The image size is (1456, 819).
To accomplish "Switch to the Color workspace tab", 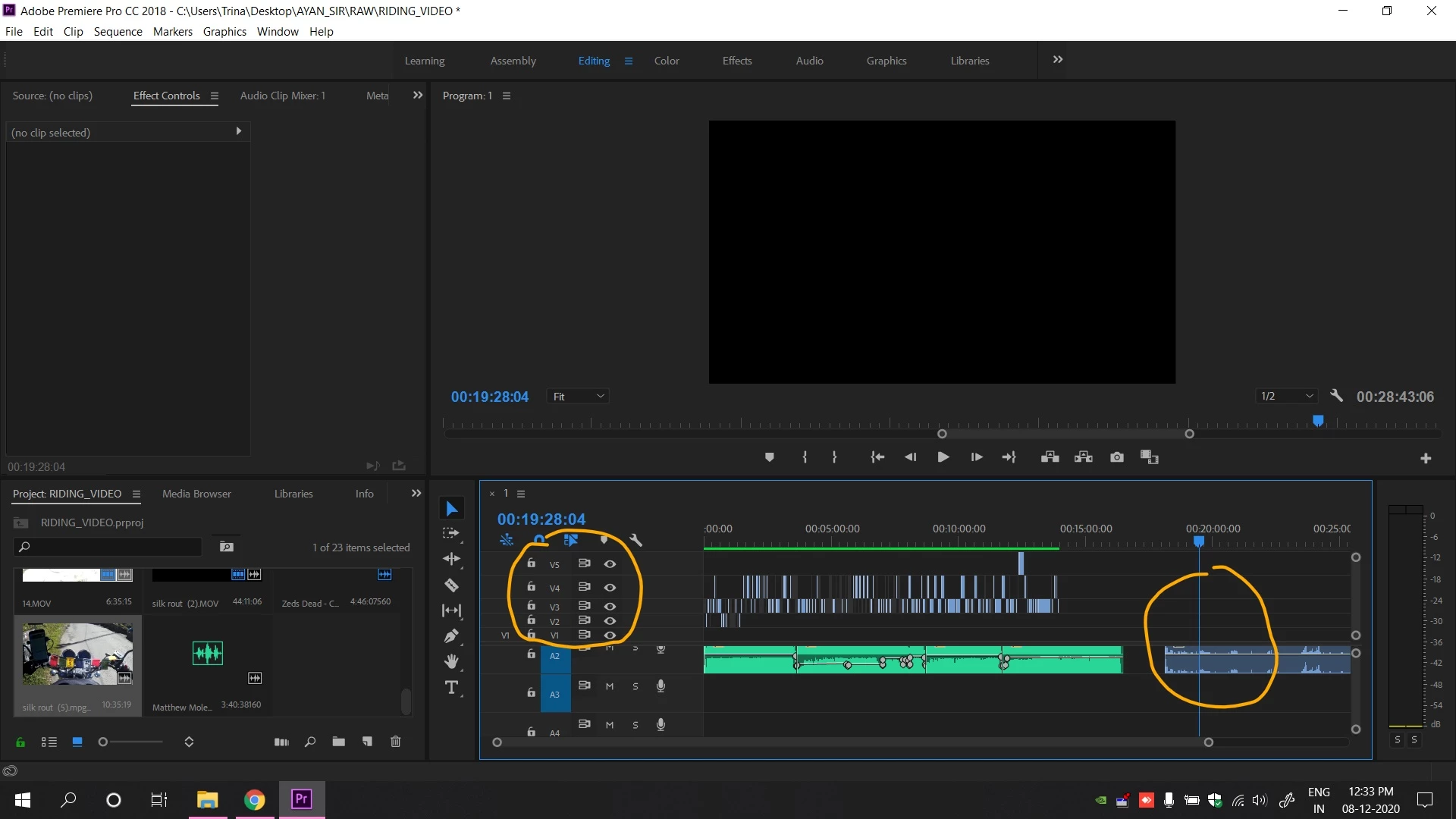I will [x=667, y=61].
